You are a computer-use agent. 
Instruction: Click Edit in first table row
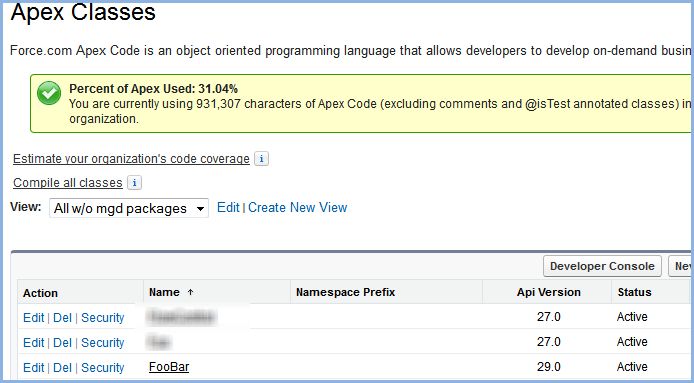pos(34,318)
